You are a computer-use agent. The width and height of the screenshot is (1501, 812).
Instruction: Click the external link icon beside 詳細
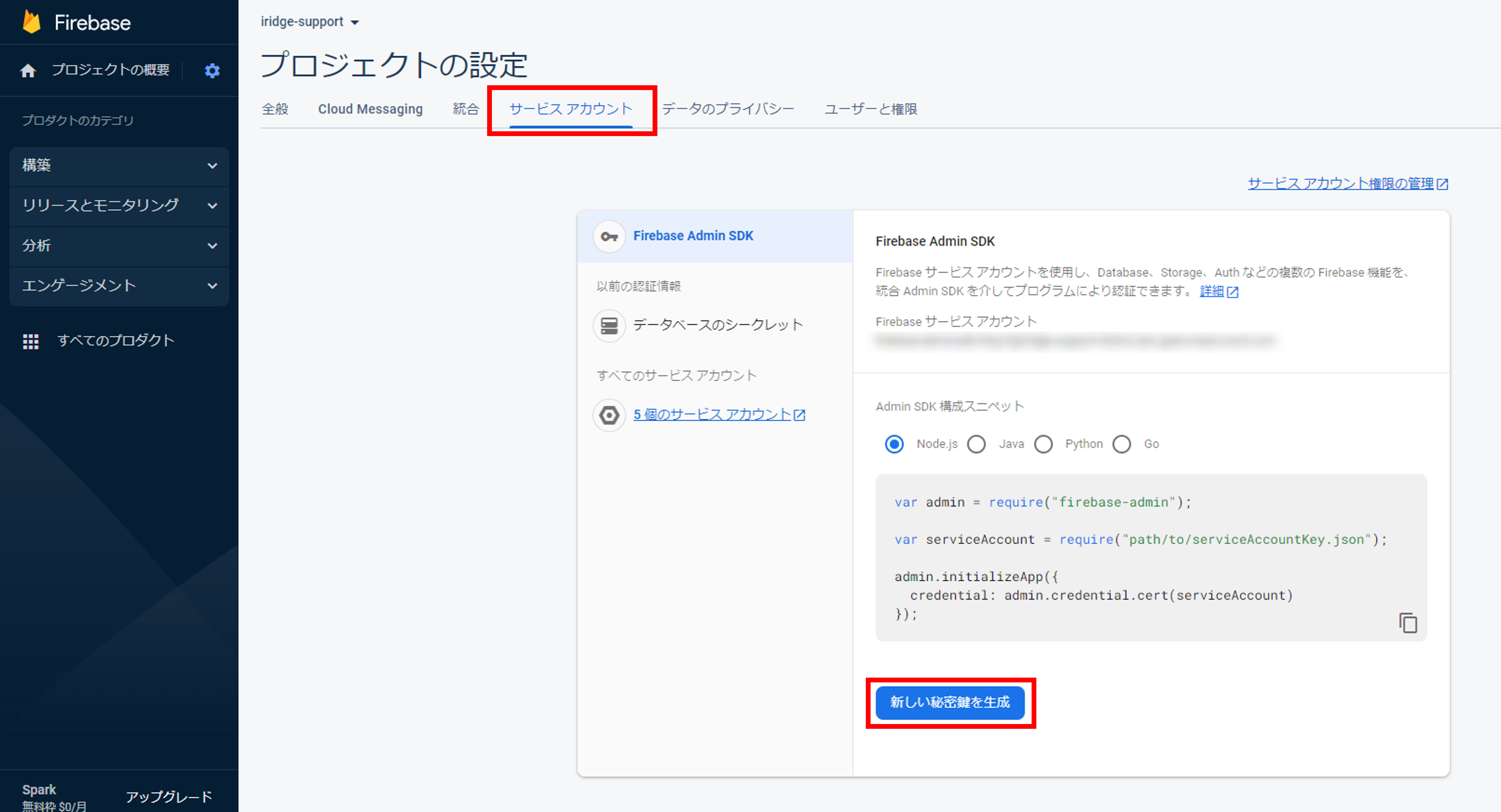point(1233,292)
